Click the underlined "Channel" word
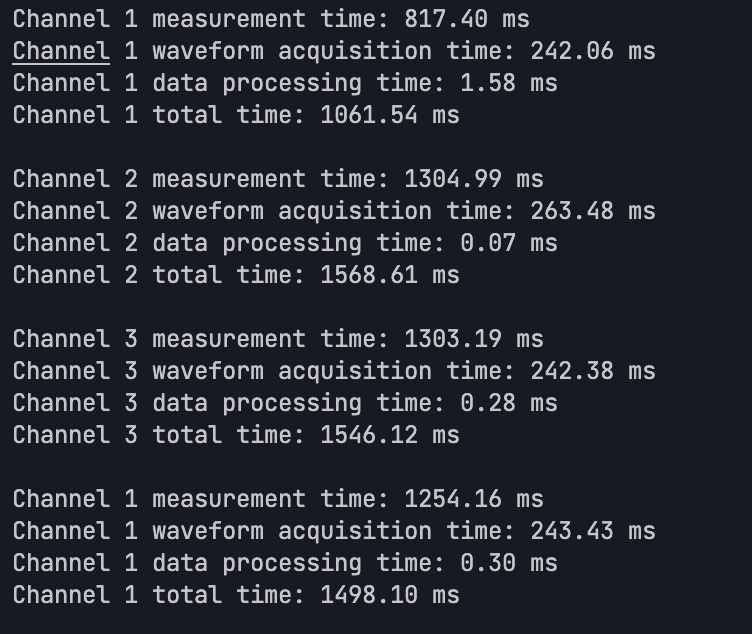Image resolution: width=752 pixels, height=634 pixels. click(x=61, y=51)
